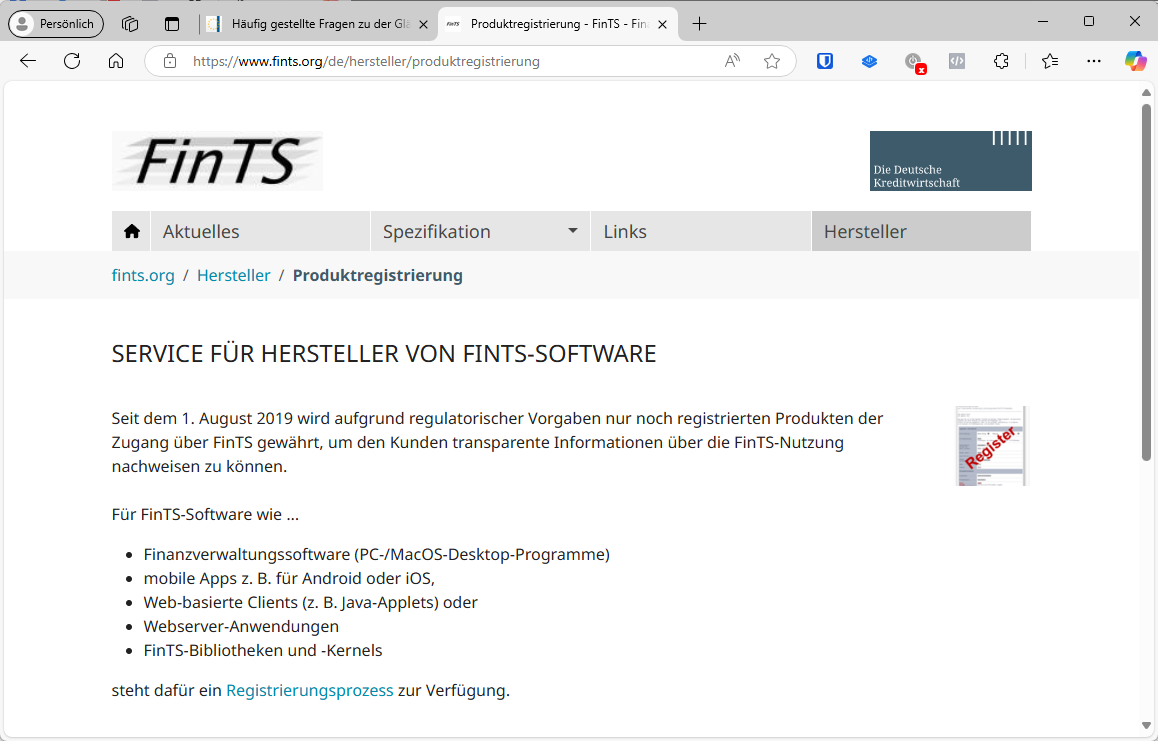Screen dimensions: 1158x741
Task: Click the code </> extension icon
Action: pyautogui.click(x=956, y=61)
